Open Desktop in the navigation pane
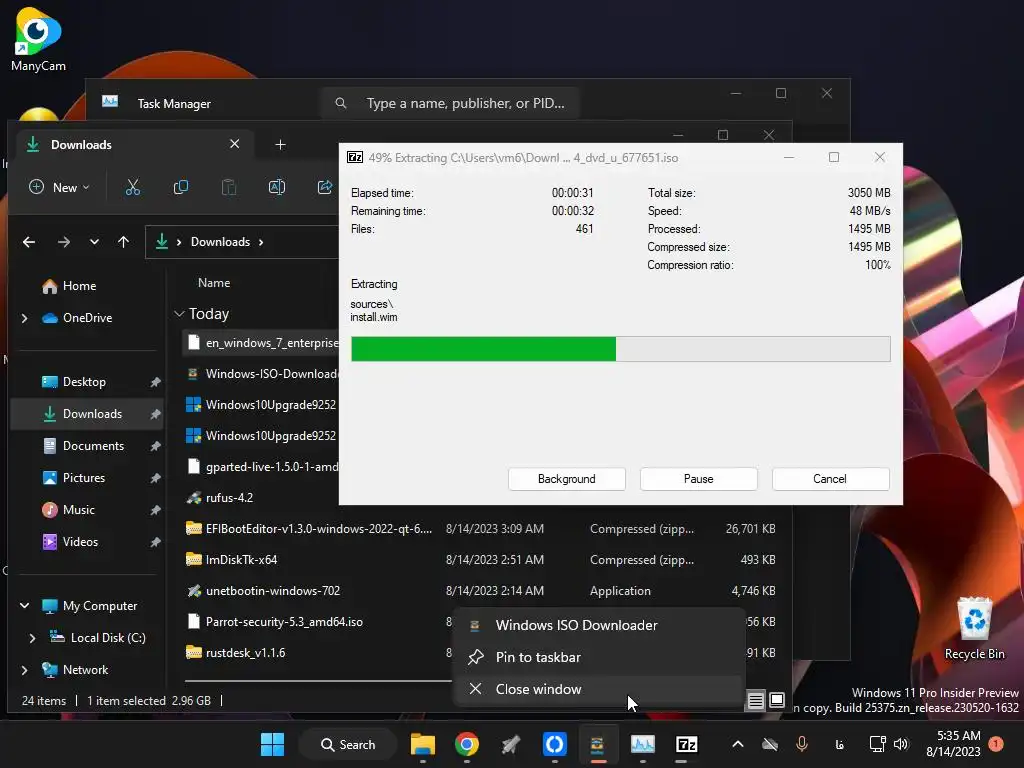Viewport: 1024px width, 768px height. [85, 382]
